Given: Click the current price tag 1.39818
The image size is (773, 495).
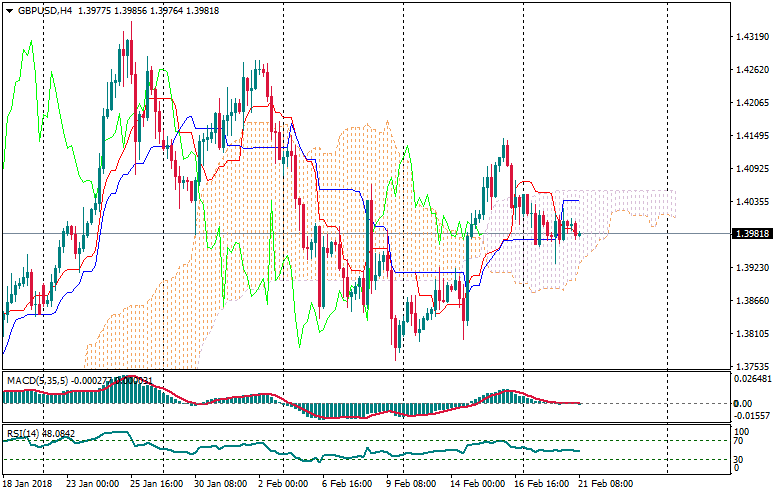Looking at the screenshot, I should (750, 234).
